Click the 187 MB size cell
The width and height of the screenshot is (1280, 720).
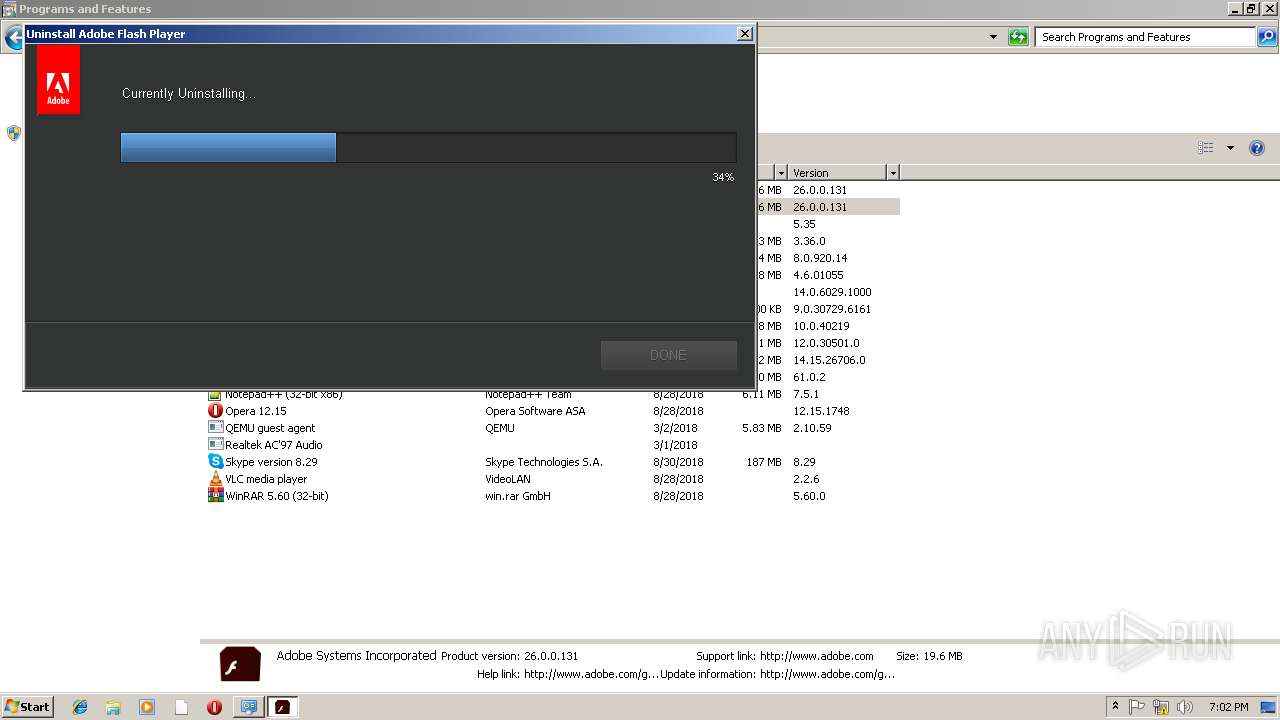(x=763, y=462)
